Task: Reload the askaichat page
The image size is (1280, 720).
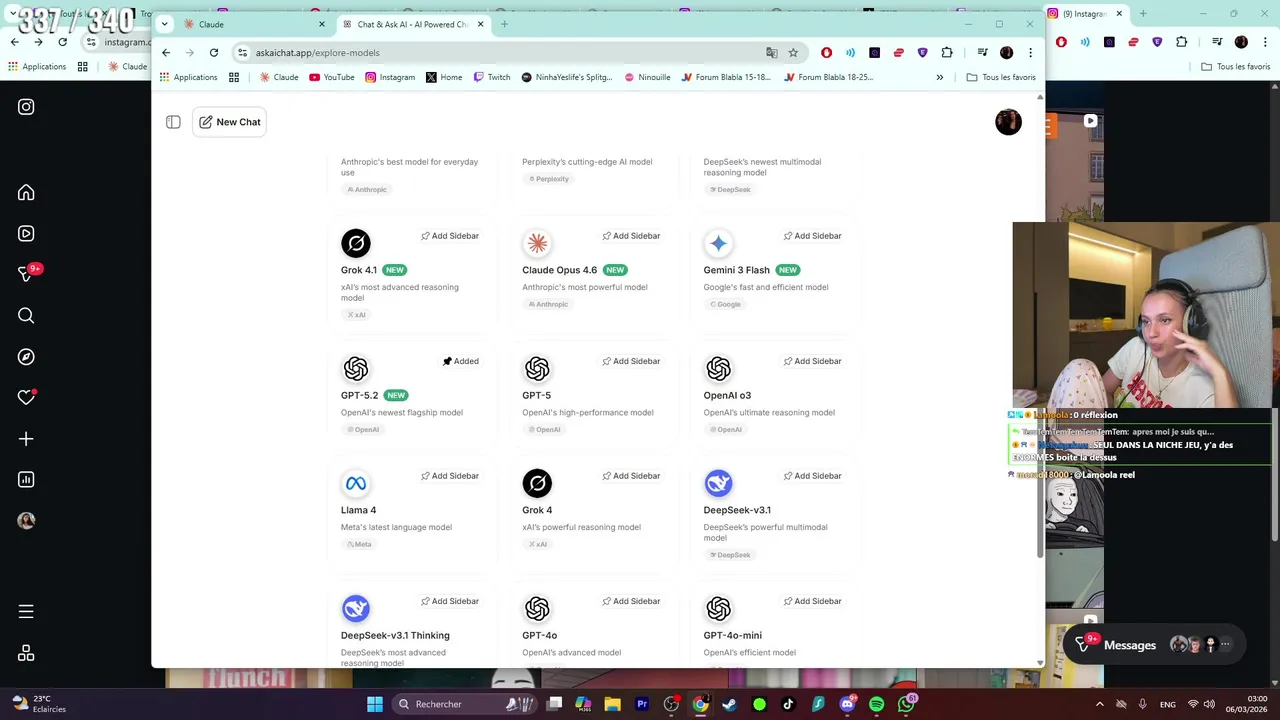Action: (x=214, y=52)
